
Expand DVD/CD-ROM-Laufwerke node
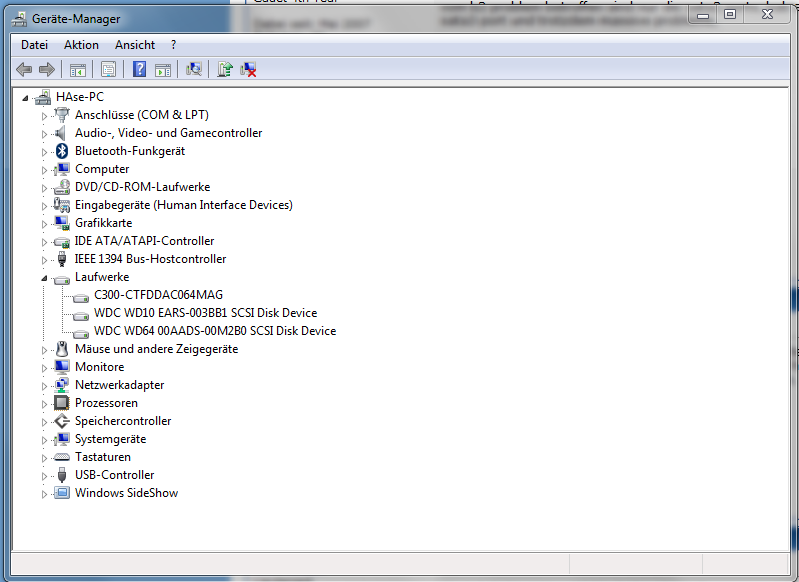pyautogui.click(x=44, y=188)
